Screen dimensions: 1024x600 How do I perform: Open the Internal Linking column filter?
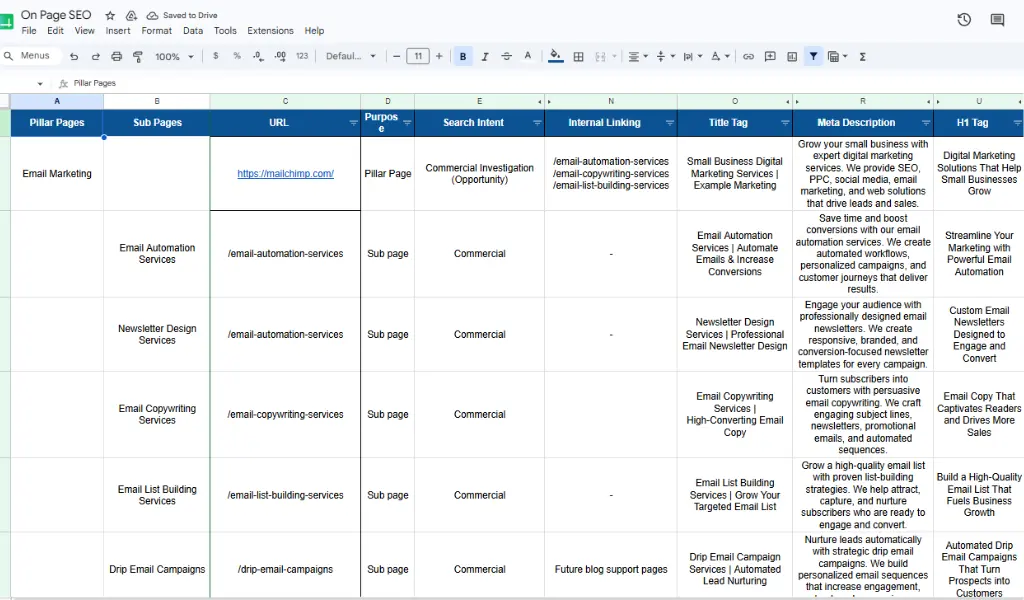click(670, 123)
